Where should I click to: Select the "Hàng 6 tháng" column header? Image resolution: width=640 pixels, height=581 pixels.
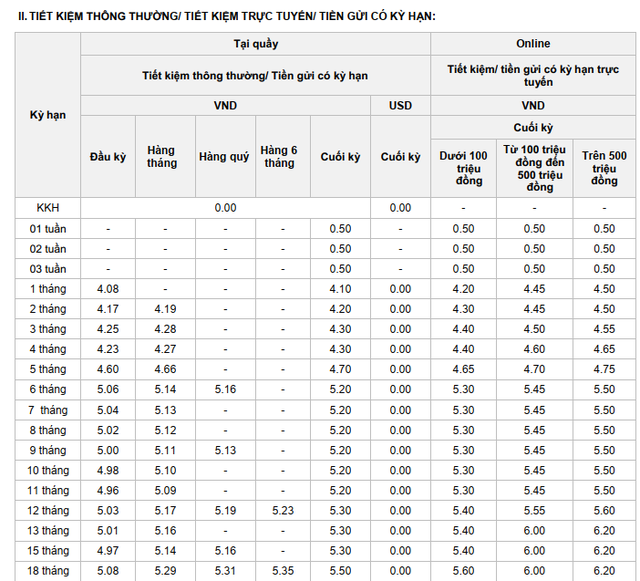(279, 157)
